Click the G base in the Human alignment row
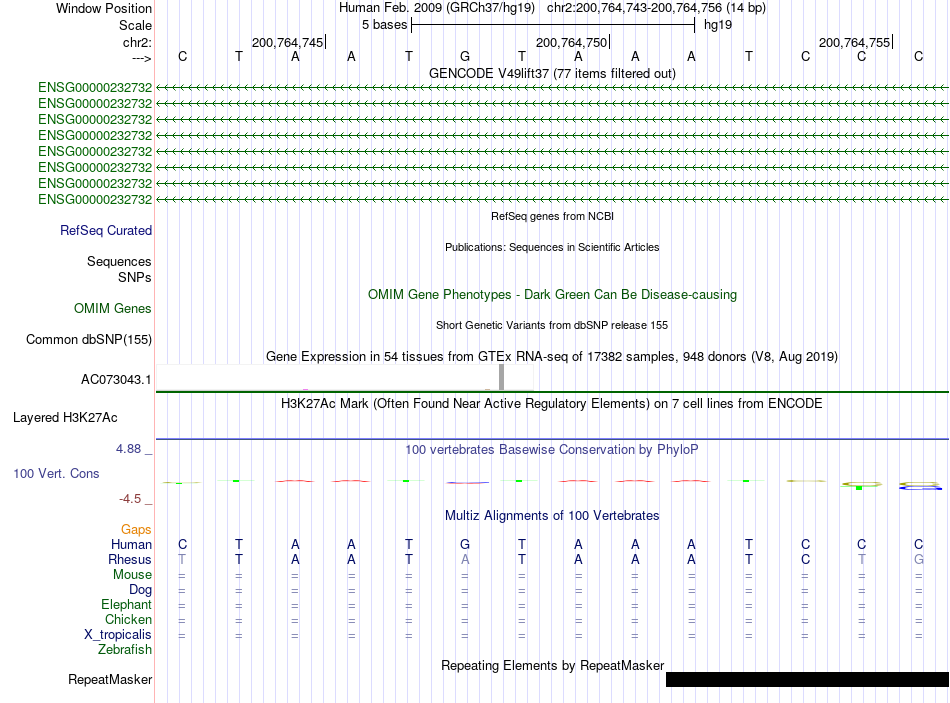This screenshot has height=703, width=950. point(465,544)
